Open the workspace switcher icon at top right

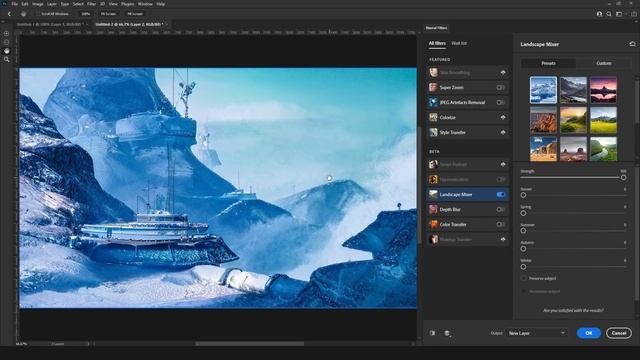point(620,14)
